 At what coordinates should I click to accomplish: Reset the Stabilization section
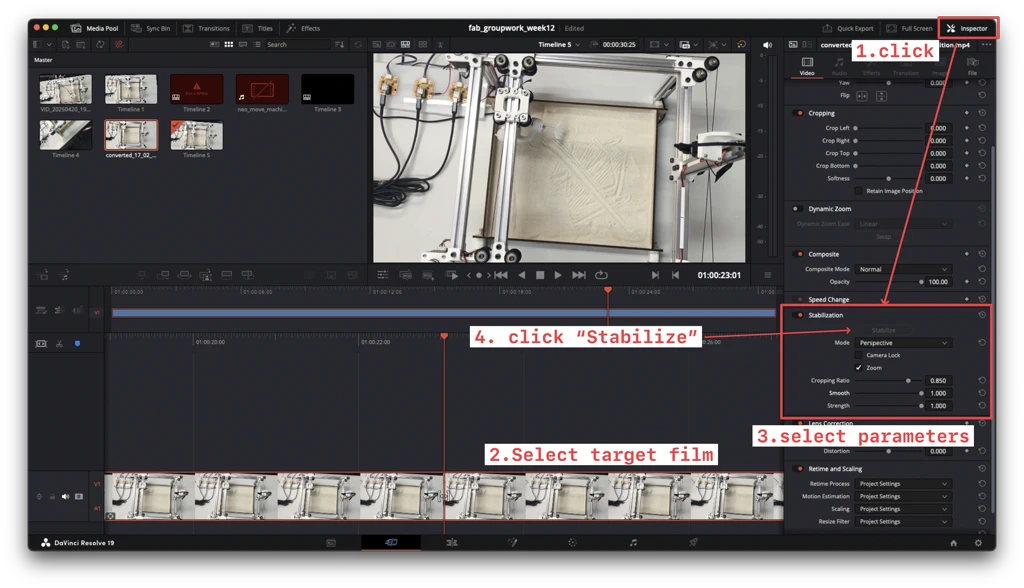tap(982, 315)
